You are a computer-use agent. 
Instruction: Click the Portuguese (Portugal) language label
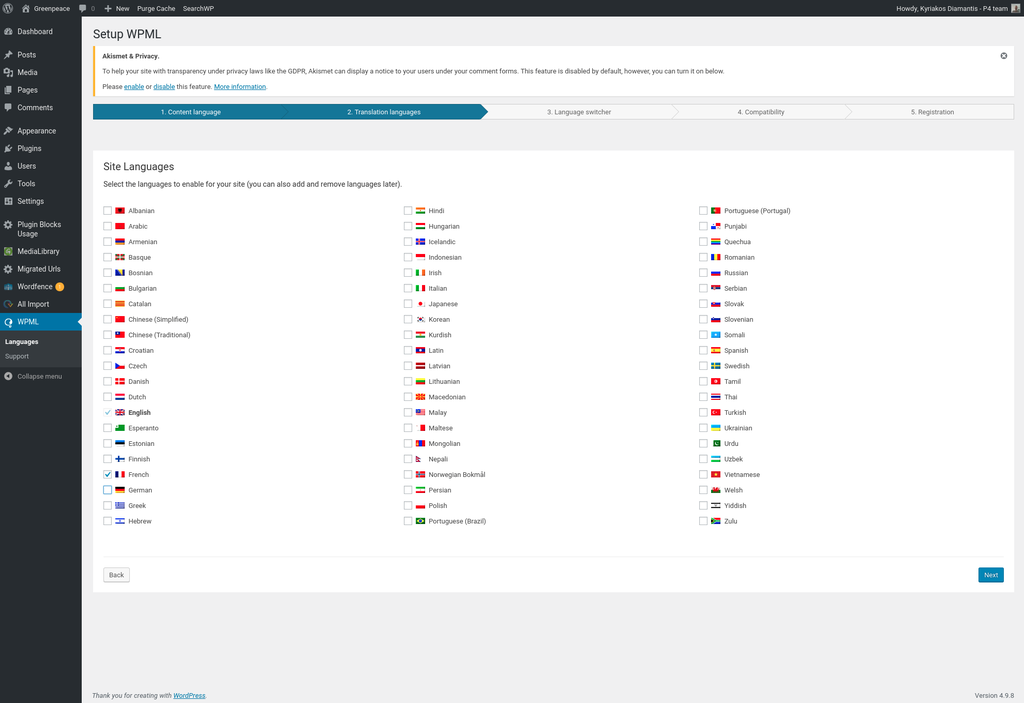pos(757,211)
